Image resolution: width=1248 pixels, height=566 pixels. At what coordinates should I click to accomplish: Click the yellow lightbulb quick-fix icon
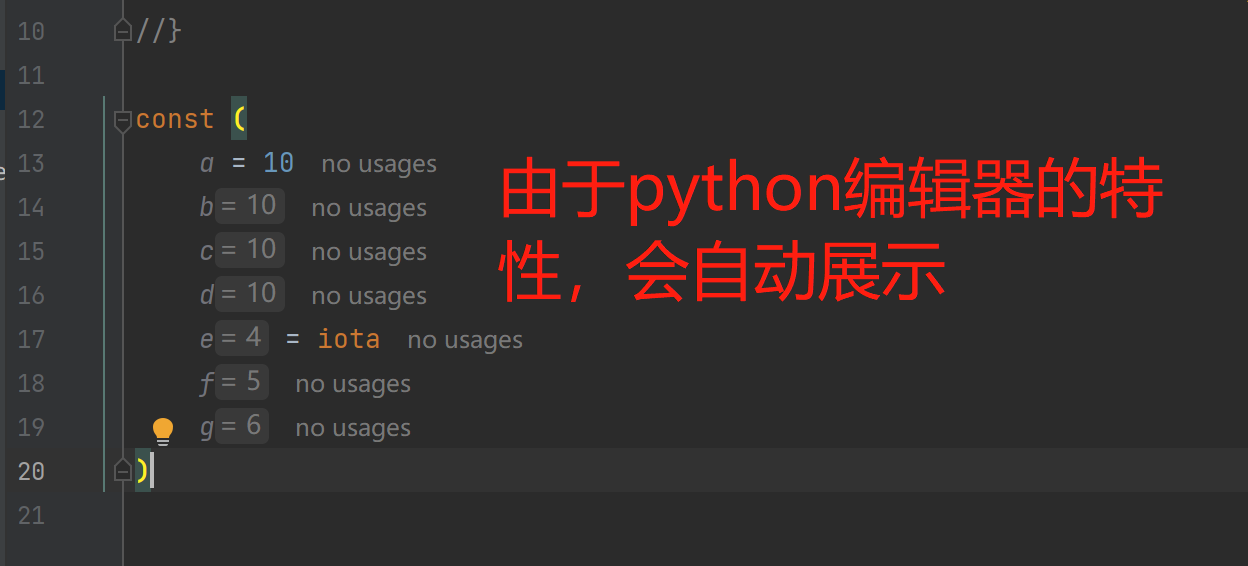(163, 431)
